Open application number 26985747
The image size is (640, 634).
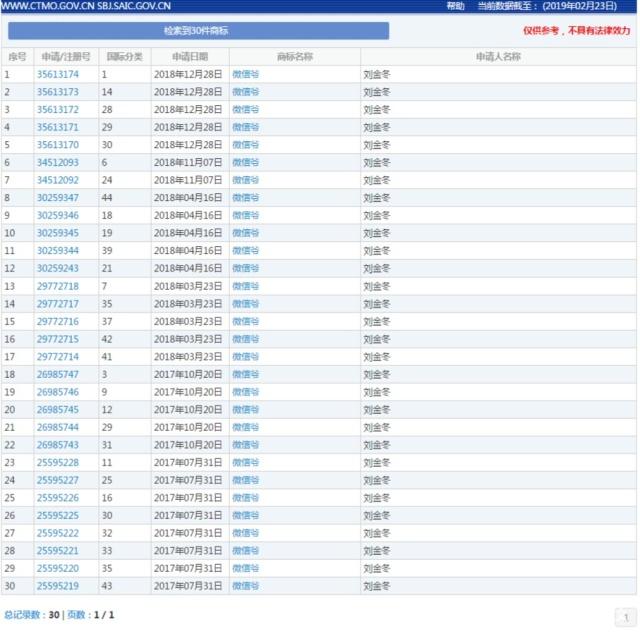coord(58,374)
